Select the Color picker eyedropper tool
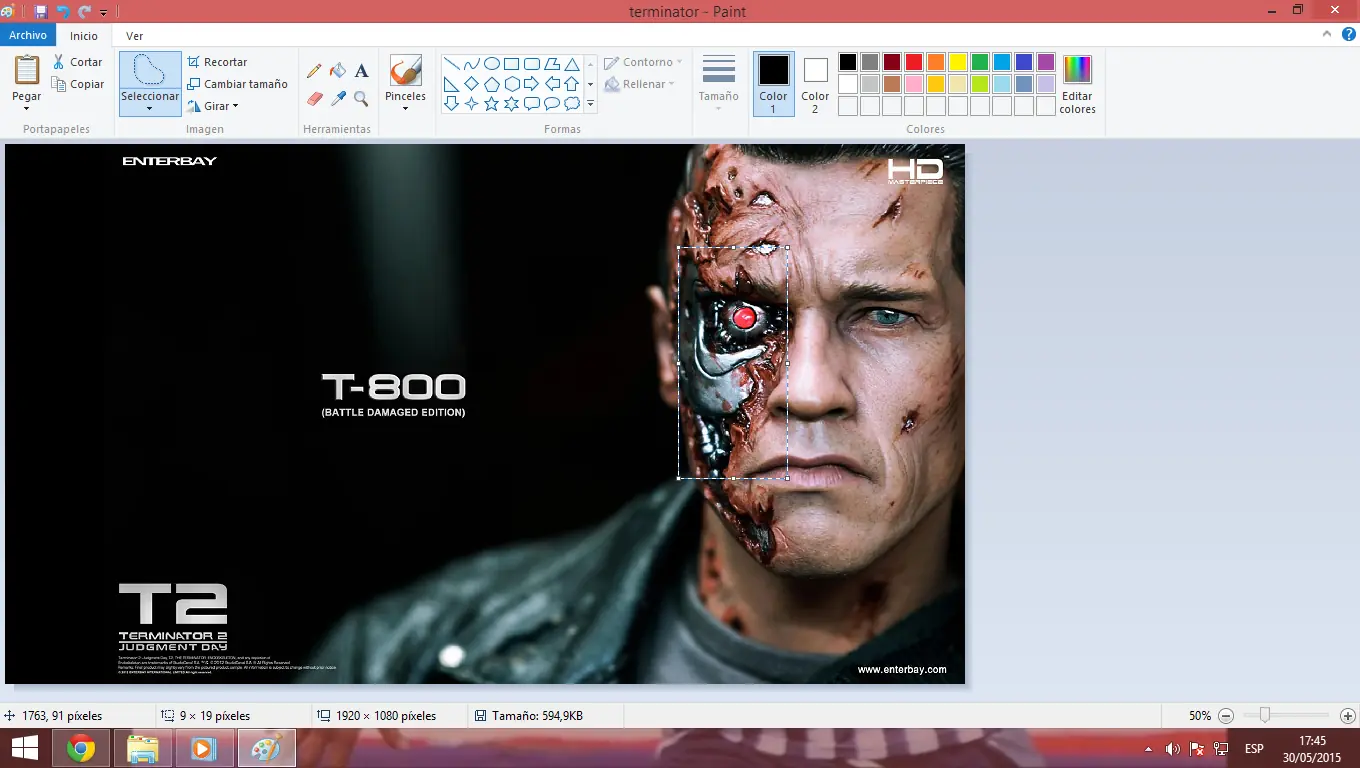 tap(338, 99)
